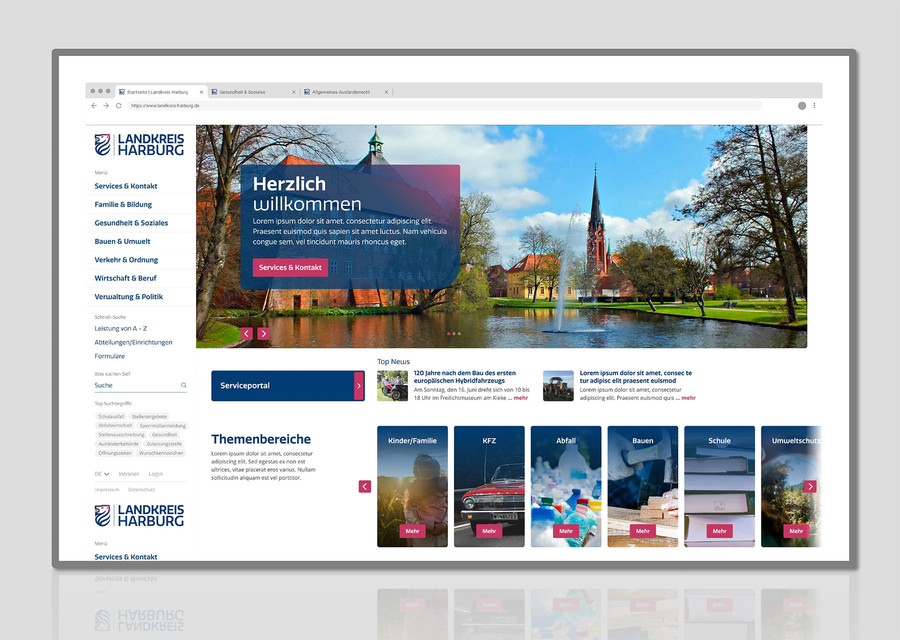
Task: Open Leistung von A - Z link
Action: [121, 328]
